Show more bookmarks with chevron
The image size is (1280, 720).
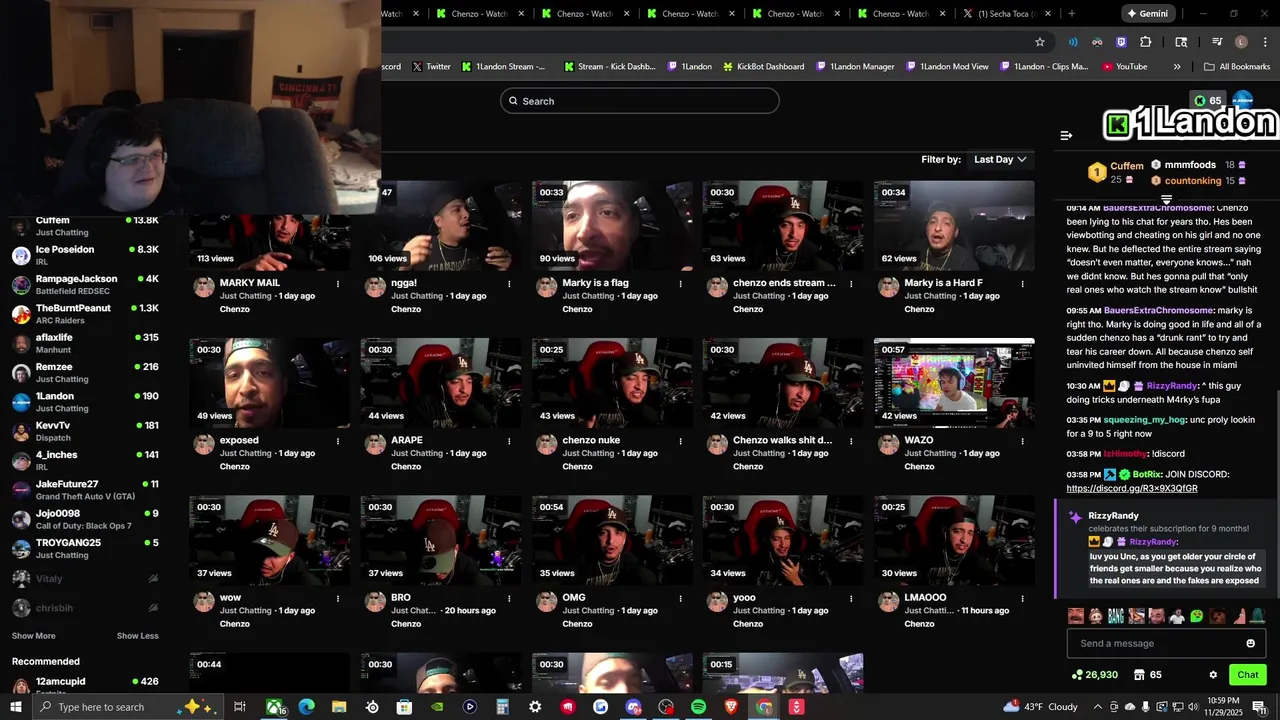point(1177,67)
